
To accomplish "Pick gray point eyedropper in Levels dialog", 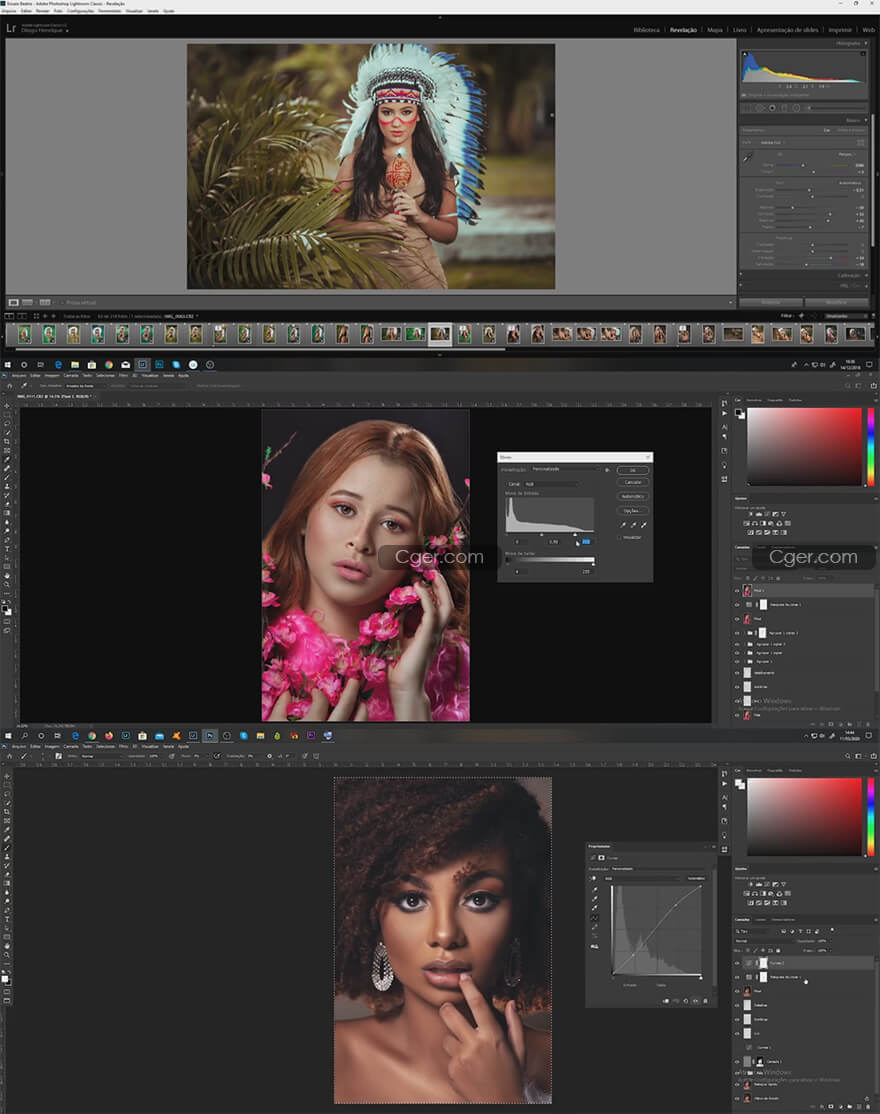I will 633,525.
